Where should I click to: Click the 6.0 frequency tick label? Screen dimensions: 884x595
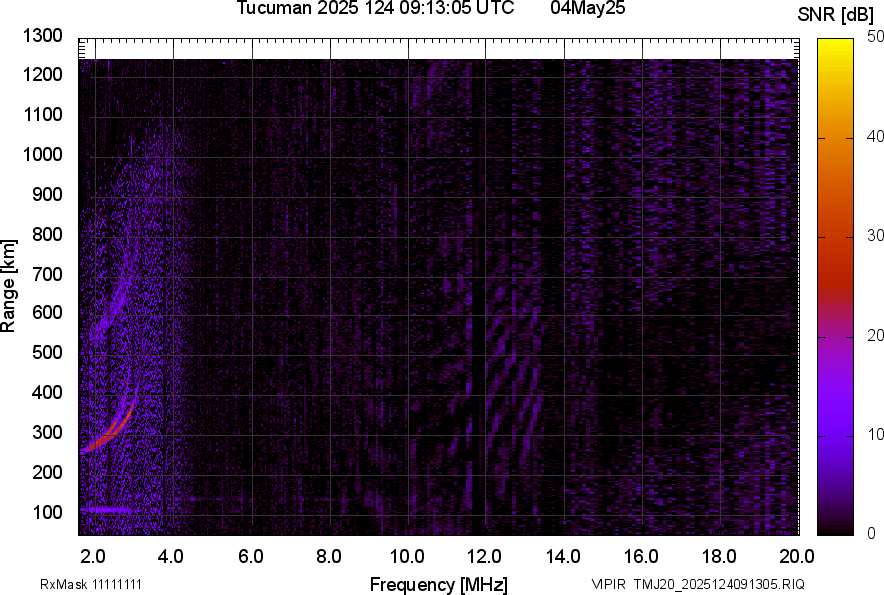point(250,557)
